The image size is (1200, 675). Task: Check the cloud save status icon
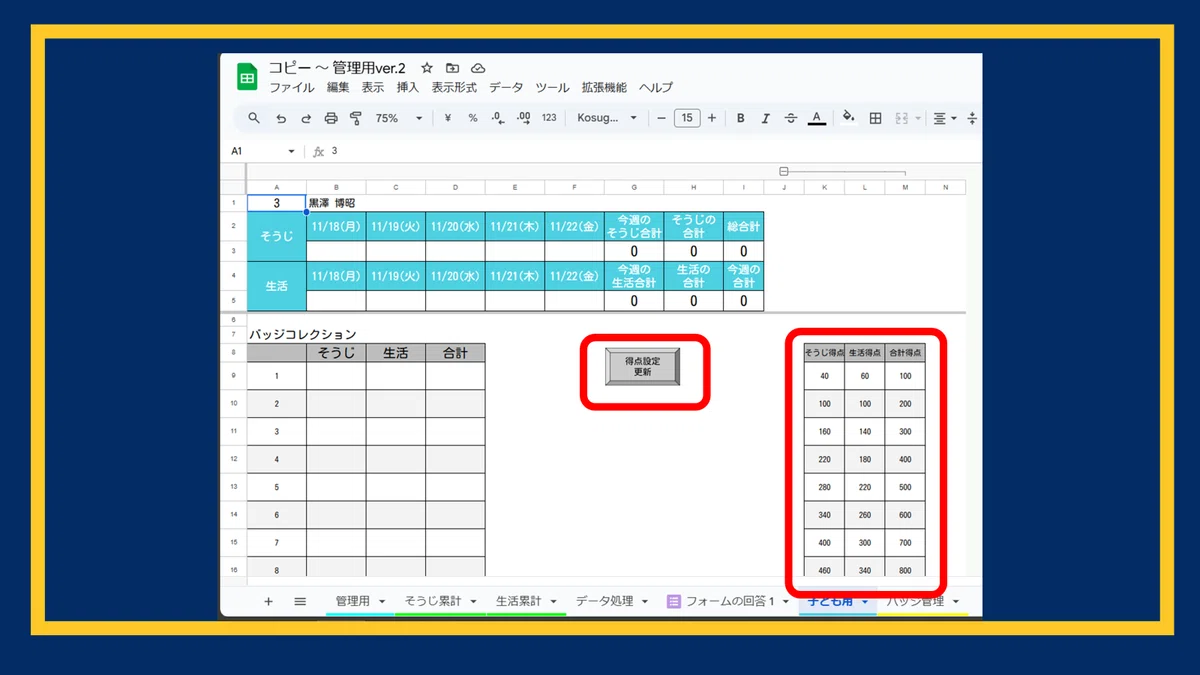[478, 67]
